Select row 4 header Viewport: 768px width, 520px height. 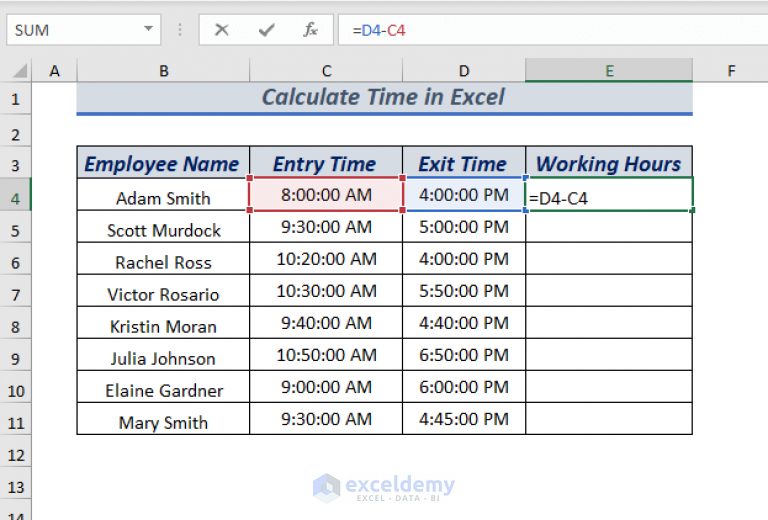click(x=15, y=198)
